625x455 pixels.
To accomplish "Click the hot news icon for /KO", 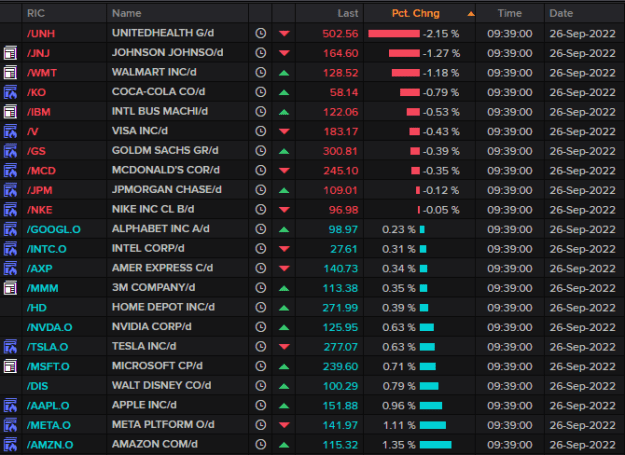I will tap(10, 92).
